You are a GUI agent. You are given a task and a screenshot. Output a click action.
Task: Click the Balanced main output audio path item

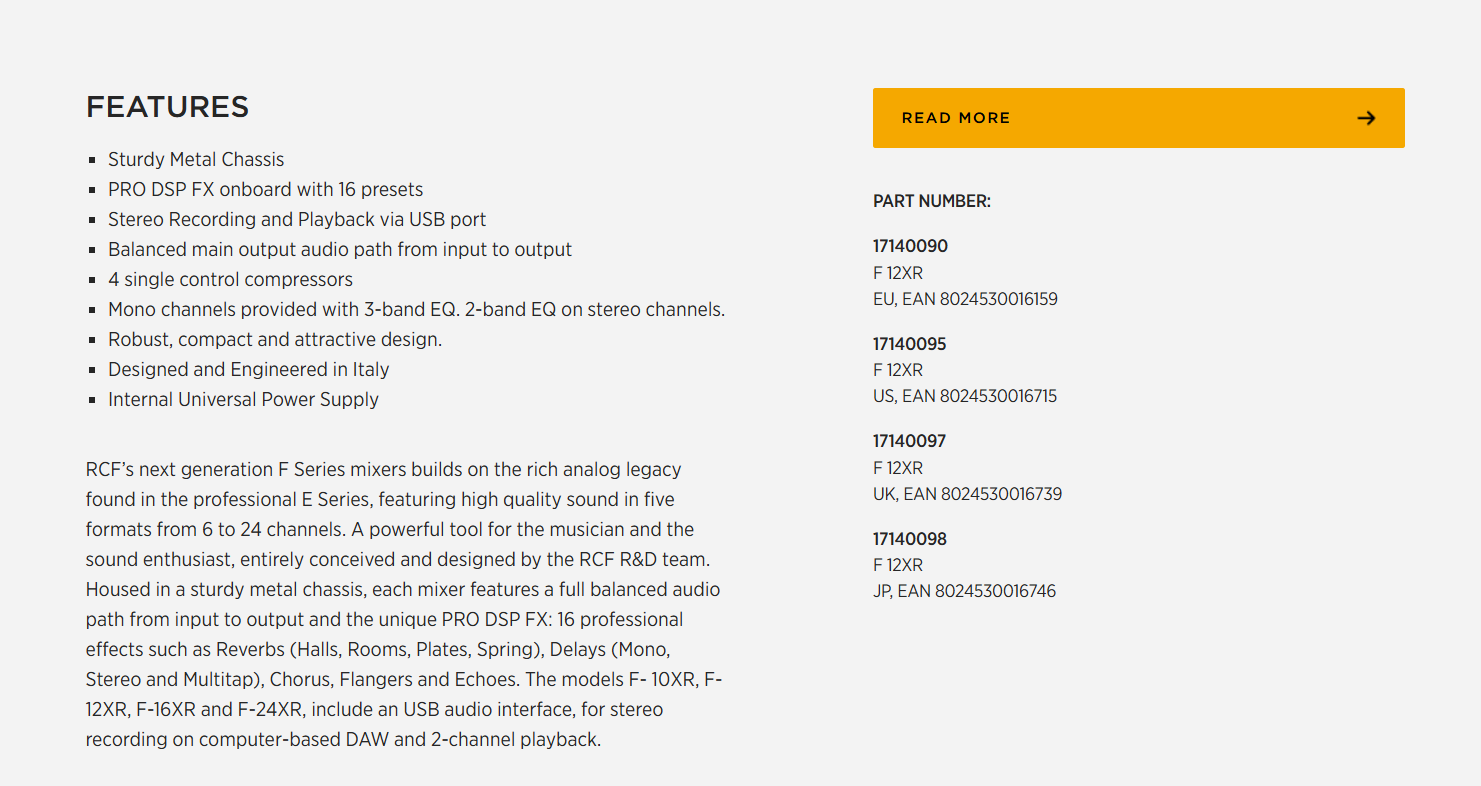coord(340,250)
